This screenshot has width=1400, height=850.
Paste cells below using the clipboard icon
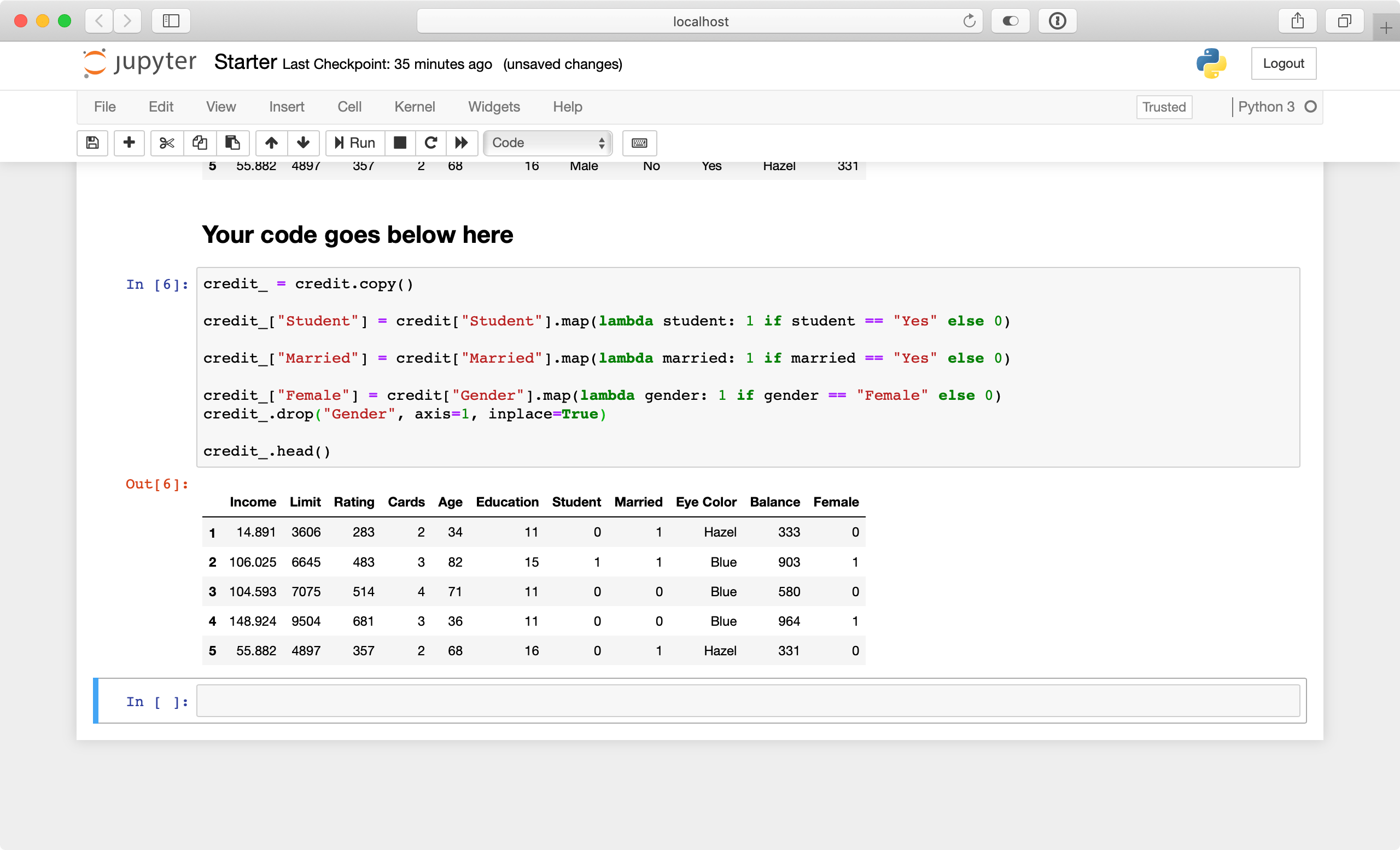tap(232, 143)
